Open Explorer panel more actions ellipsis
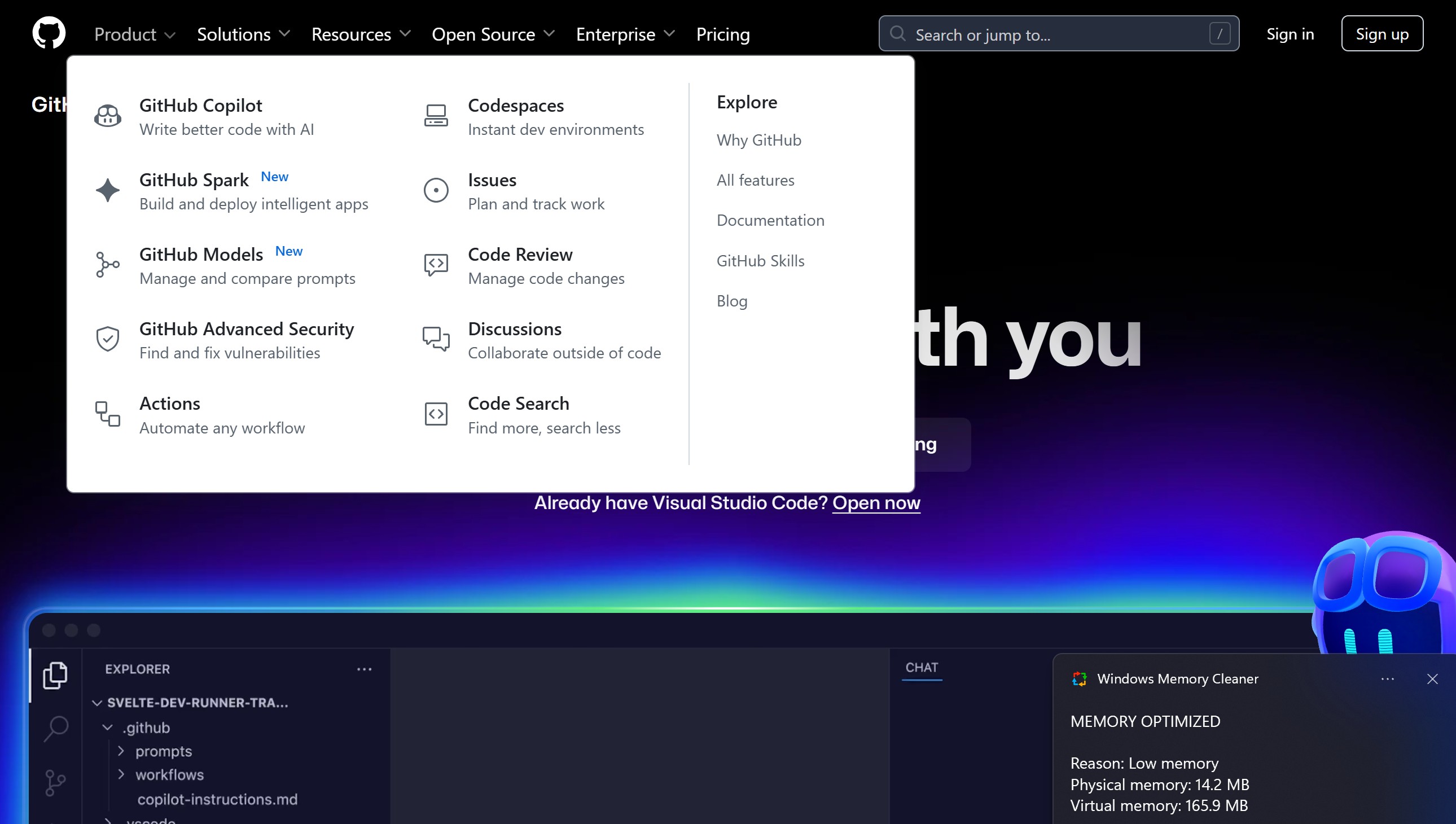 (x=365, y=669)
